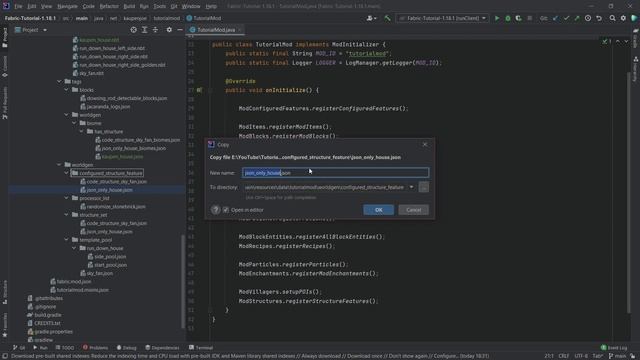
Task: Open the To directory dropdown arrow
Action: pos(411,187)
